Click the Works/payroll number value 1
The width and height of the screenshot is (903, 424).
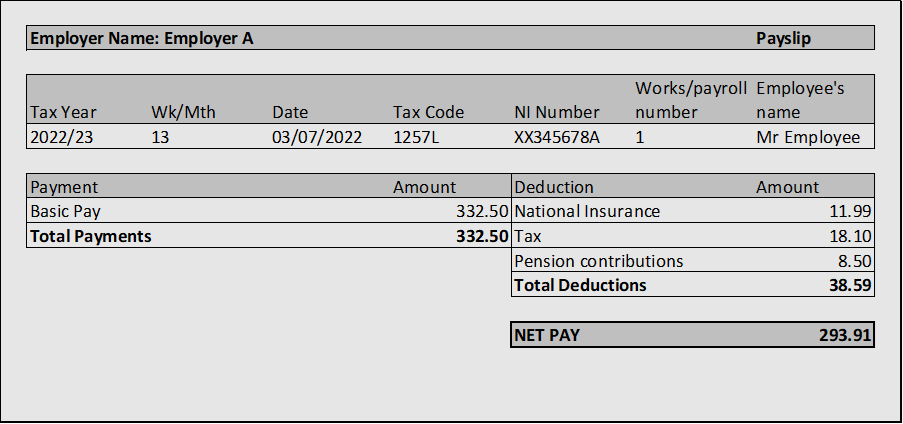[640, 137]
